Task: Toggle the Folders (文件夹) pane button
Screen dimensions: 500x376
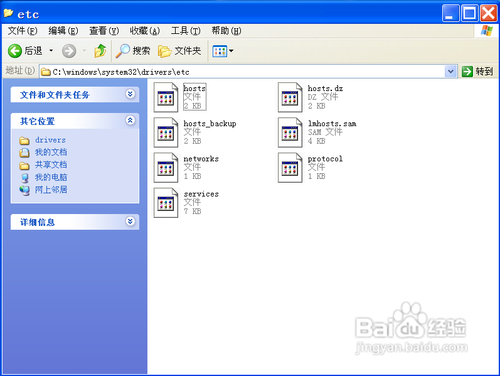Action: point(180,51)
